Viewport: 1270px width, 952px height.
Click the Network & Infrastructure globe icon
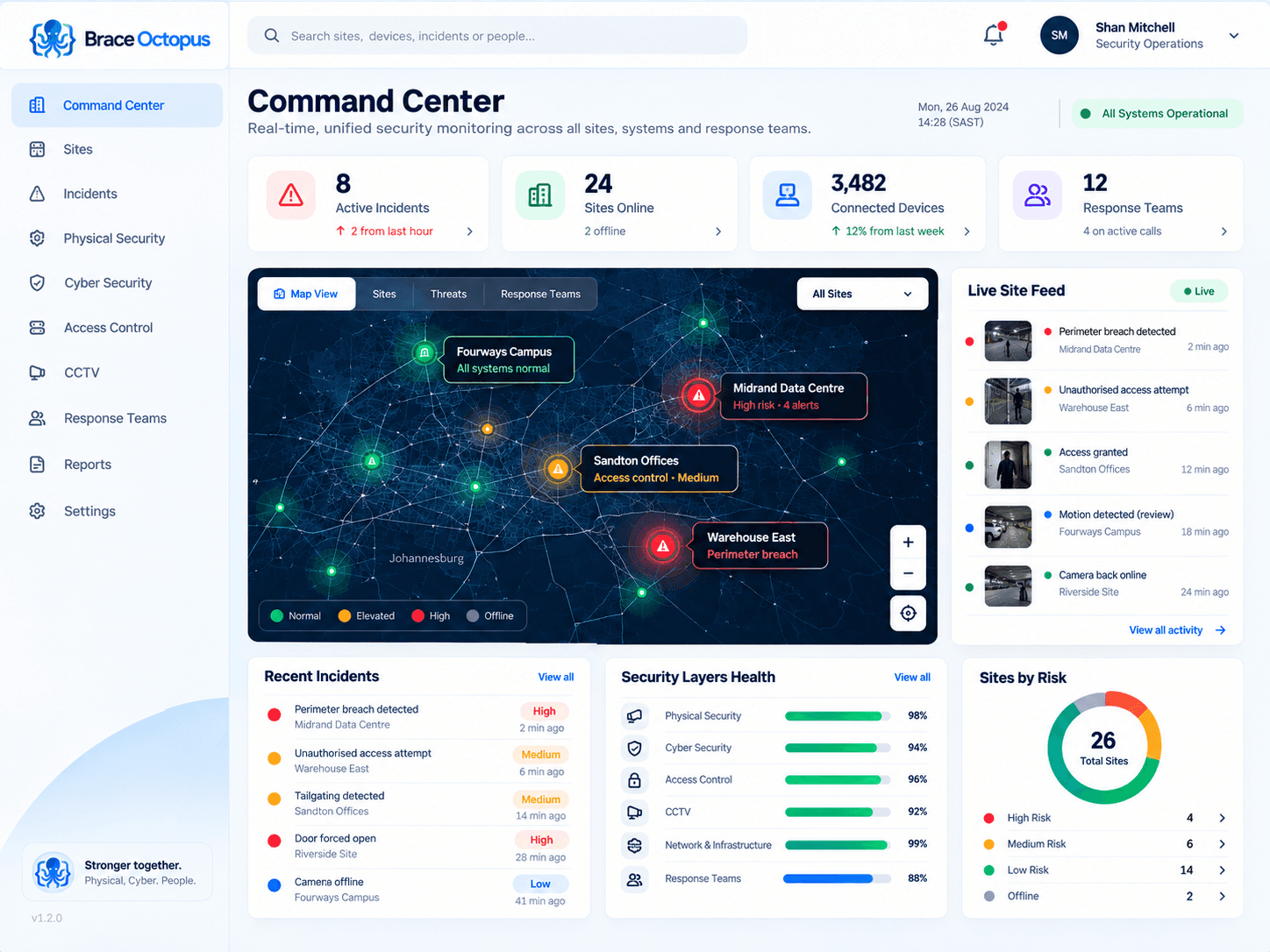(634, 845)
